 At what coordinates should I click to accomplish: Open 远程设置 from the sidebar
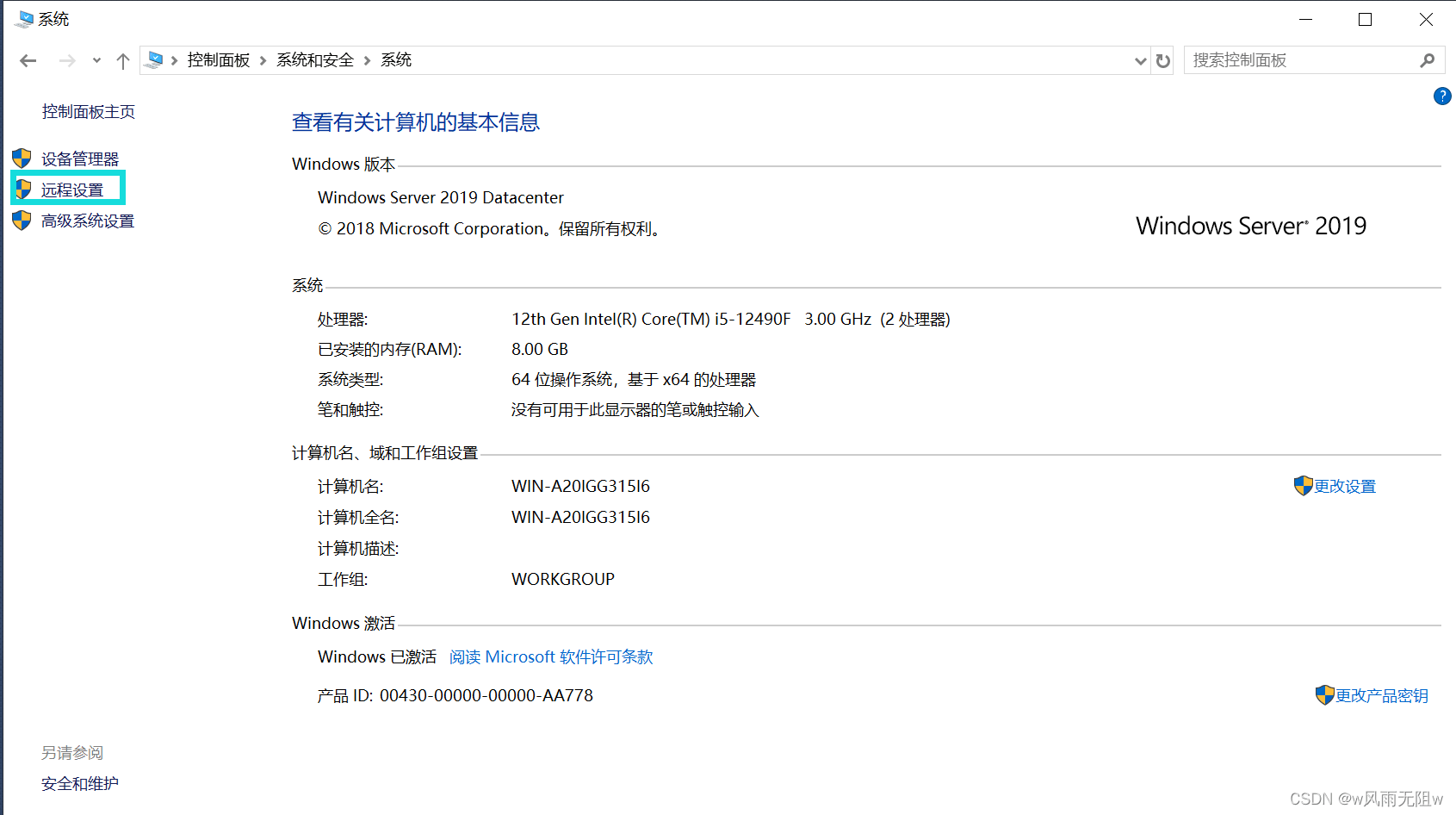click(72, 190)
